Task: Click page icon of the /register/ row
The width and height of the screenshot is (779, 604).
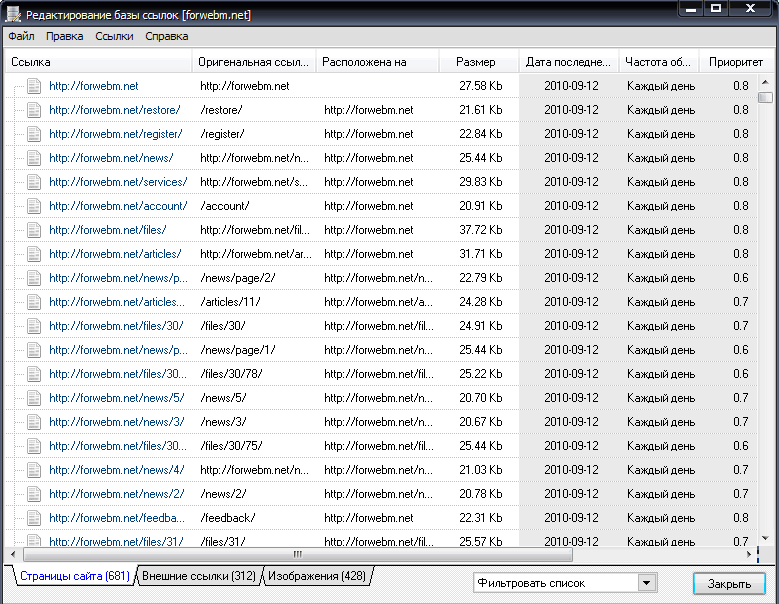Action: (34, 134)
